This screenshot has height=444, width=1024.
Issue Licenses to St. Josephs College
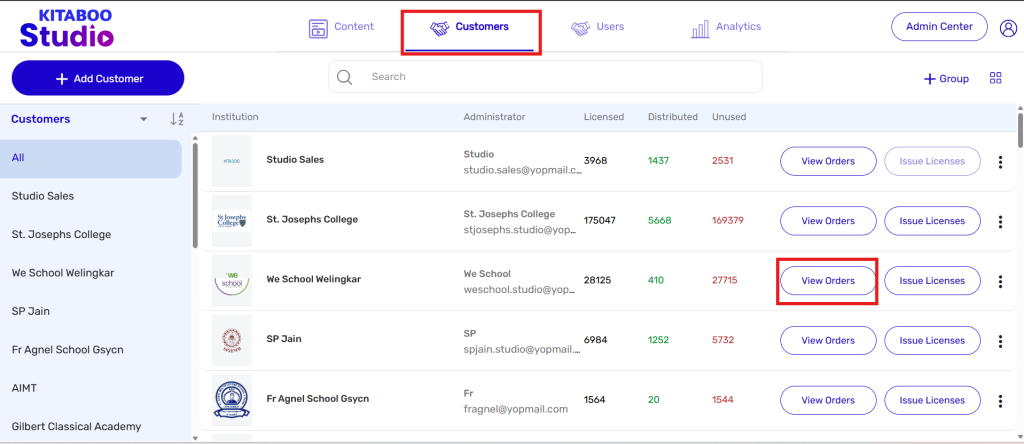[932, 221]
